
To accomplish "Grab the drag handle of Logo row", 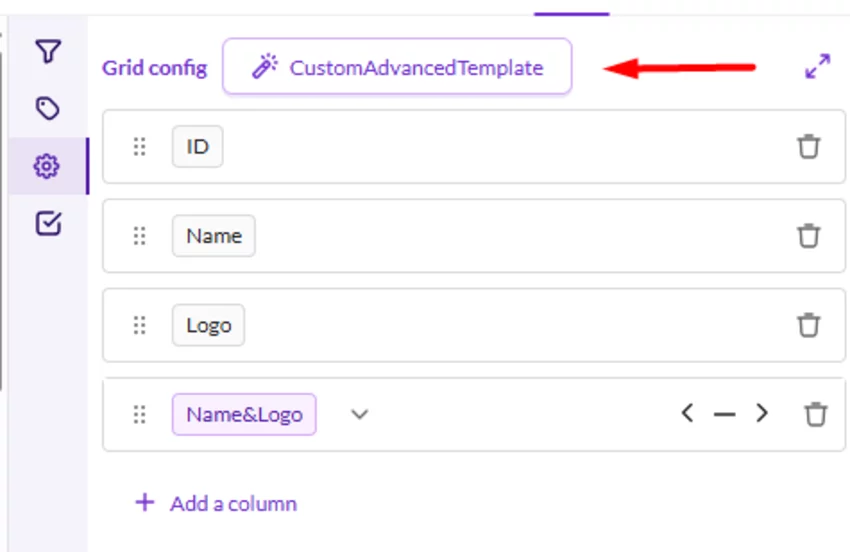I will [x=139, y=325].
